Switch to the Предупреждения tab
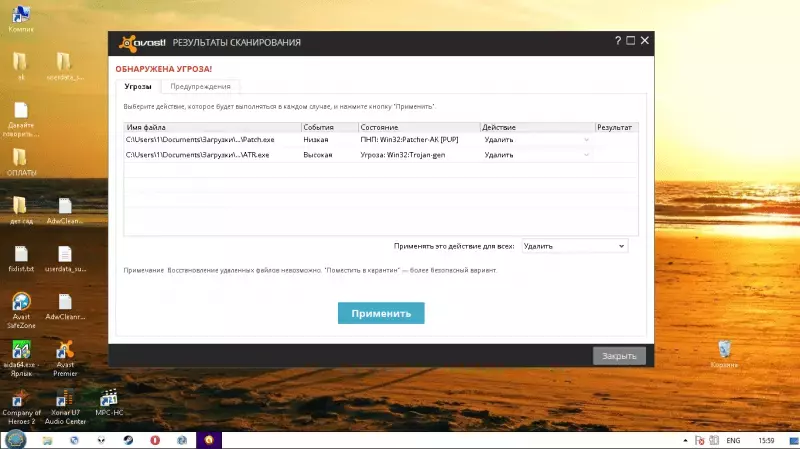800x449 pixels. click(x=200, y=86)
